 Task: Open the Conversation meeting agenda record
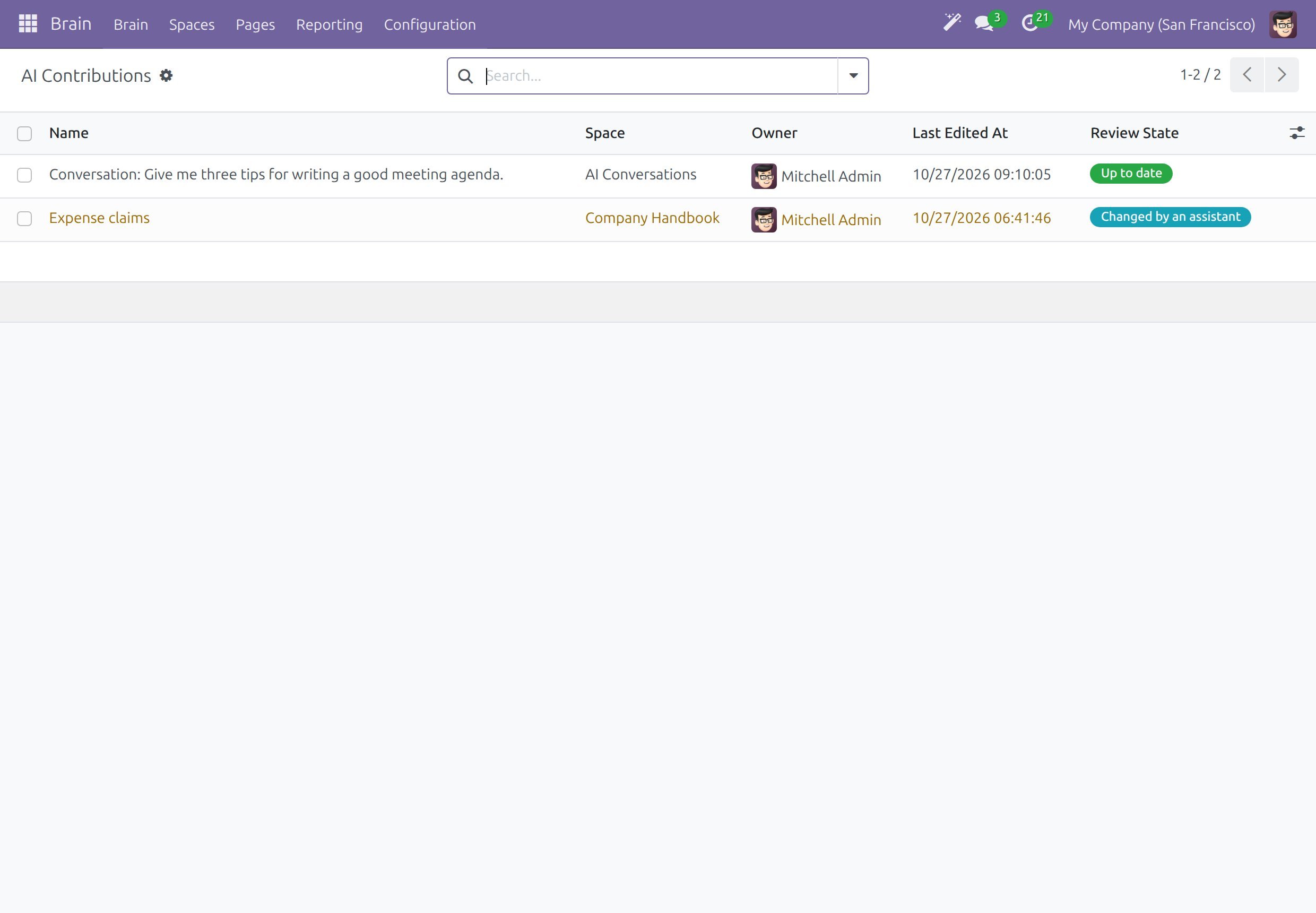point(276,175)
